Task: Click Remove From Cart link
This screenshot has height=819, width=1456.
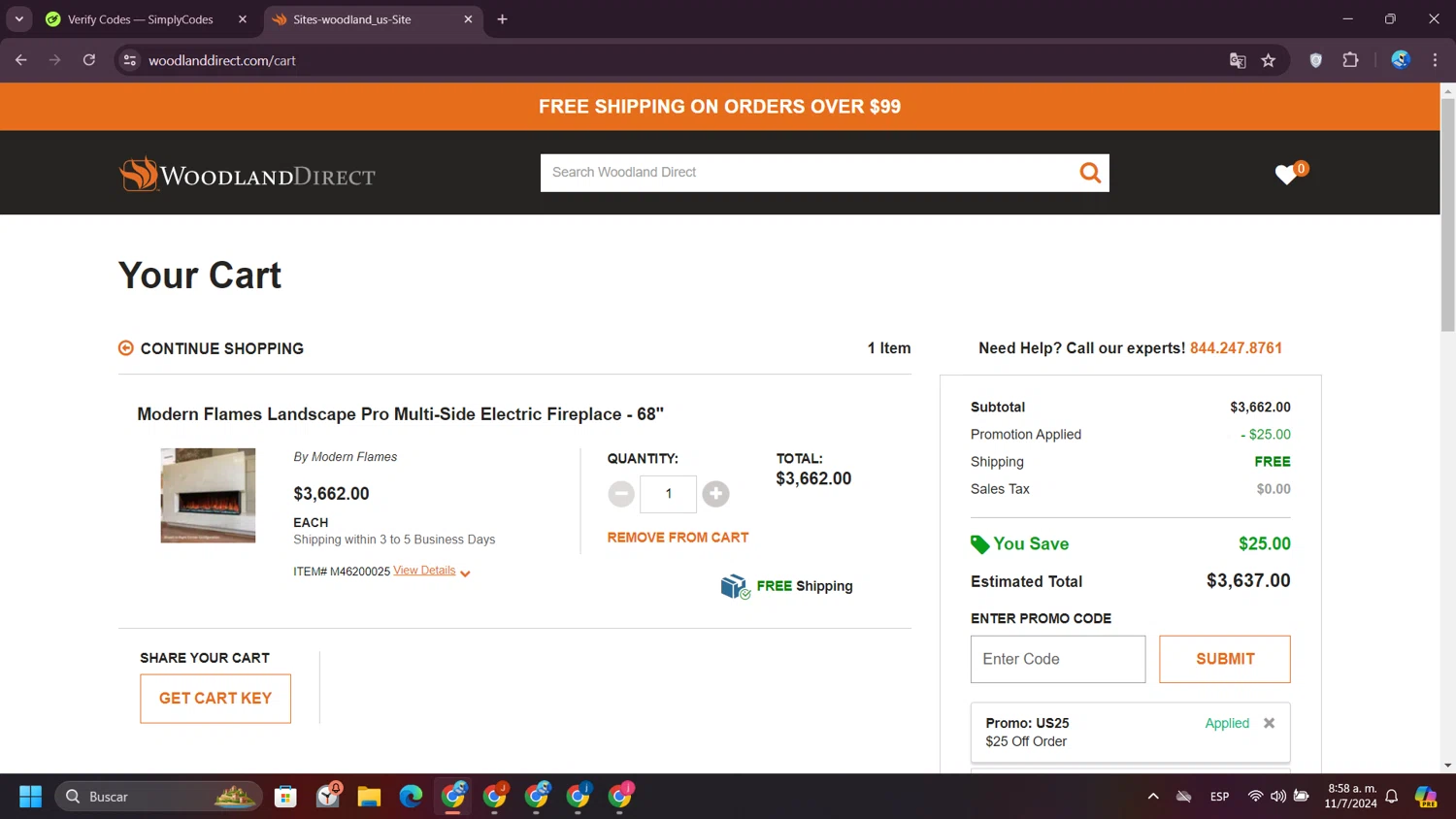Action: (x=678, y=538)
